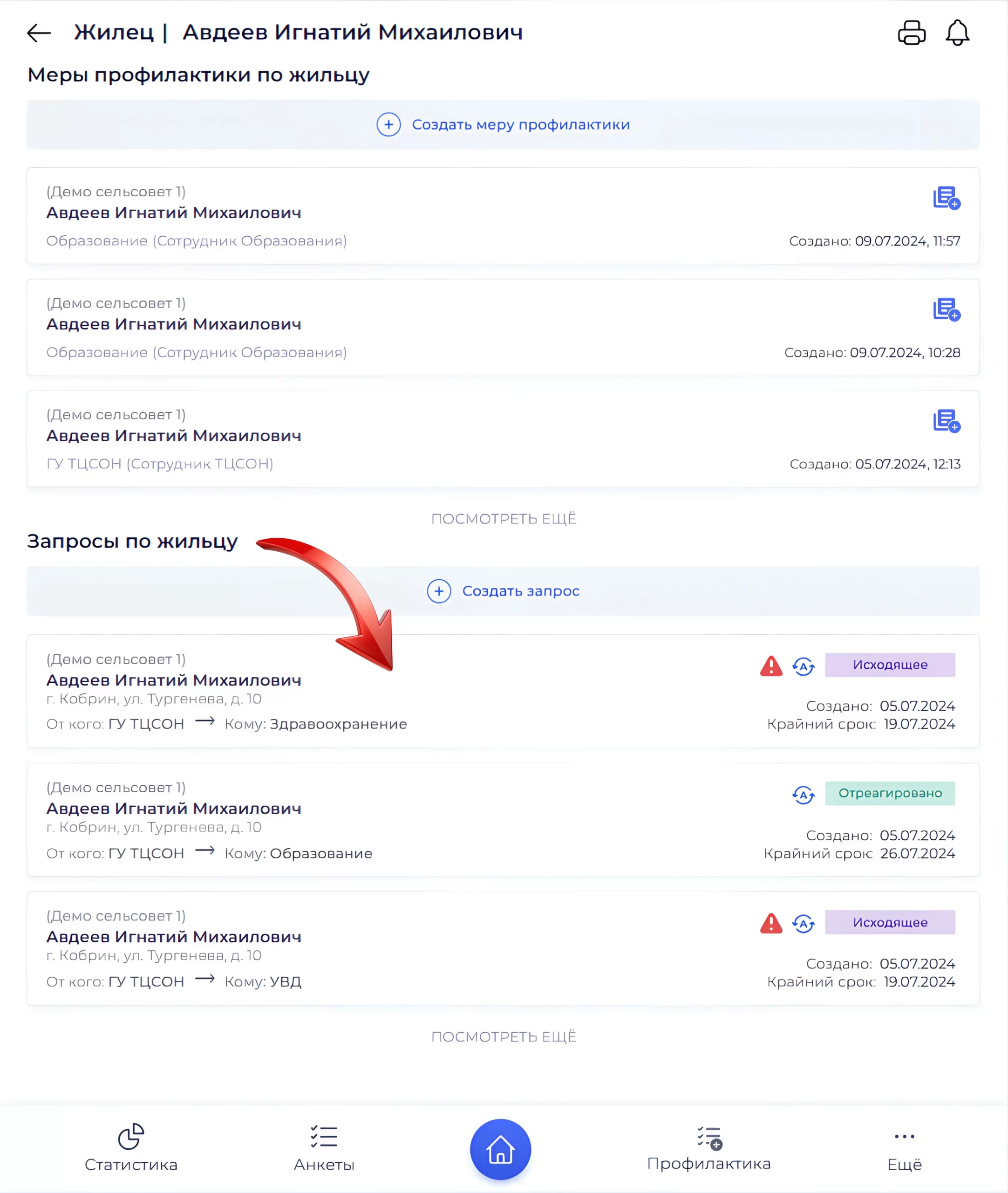Click red warning icon on Здравоохранение request

click(x=771, y=666)
